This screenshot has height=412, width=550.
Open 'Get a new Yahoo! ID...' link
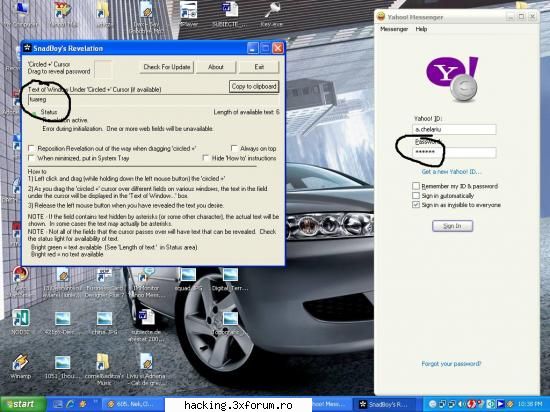pos(451,172)
